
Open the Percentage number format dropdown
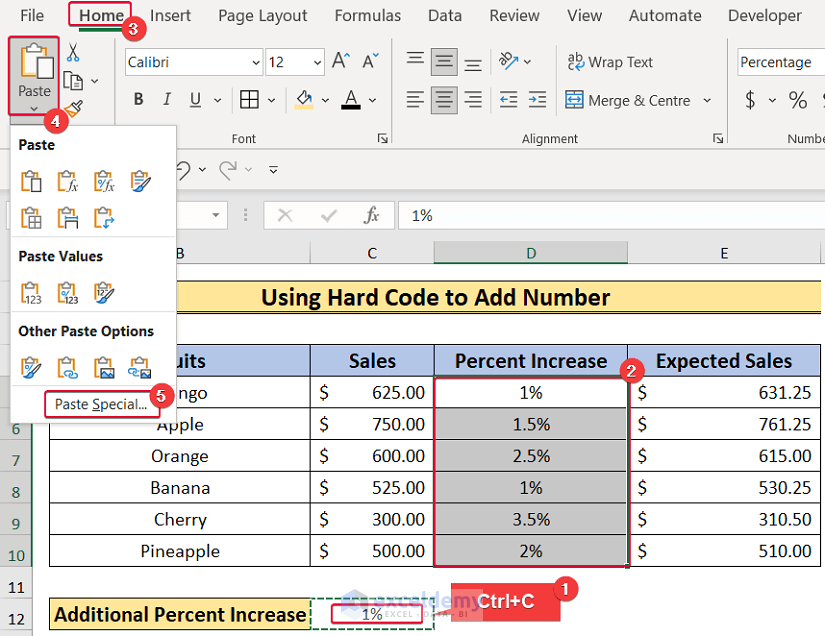coord(781,62)
